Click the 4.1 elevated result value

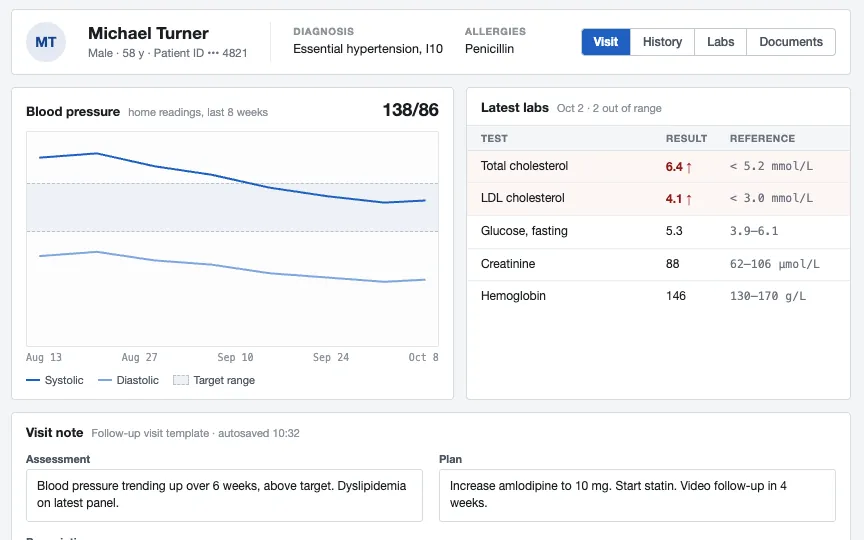(x=678, y=199)
